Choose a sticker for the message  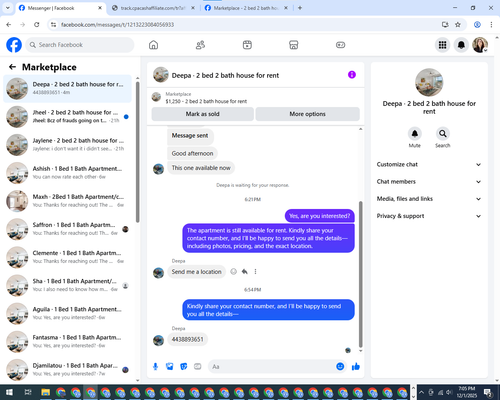tap(184, 367)
